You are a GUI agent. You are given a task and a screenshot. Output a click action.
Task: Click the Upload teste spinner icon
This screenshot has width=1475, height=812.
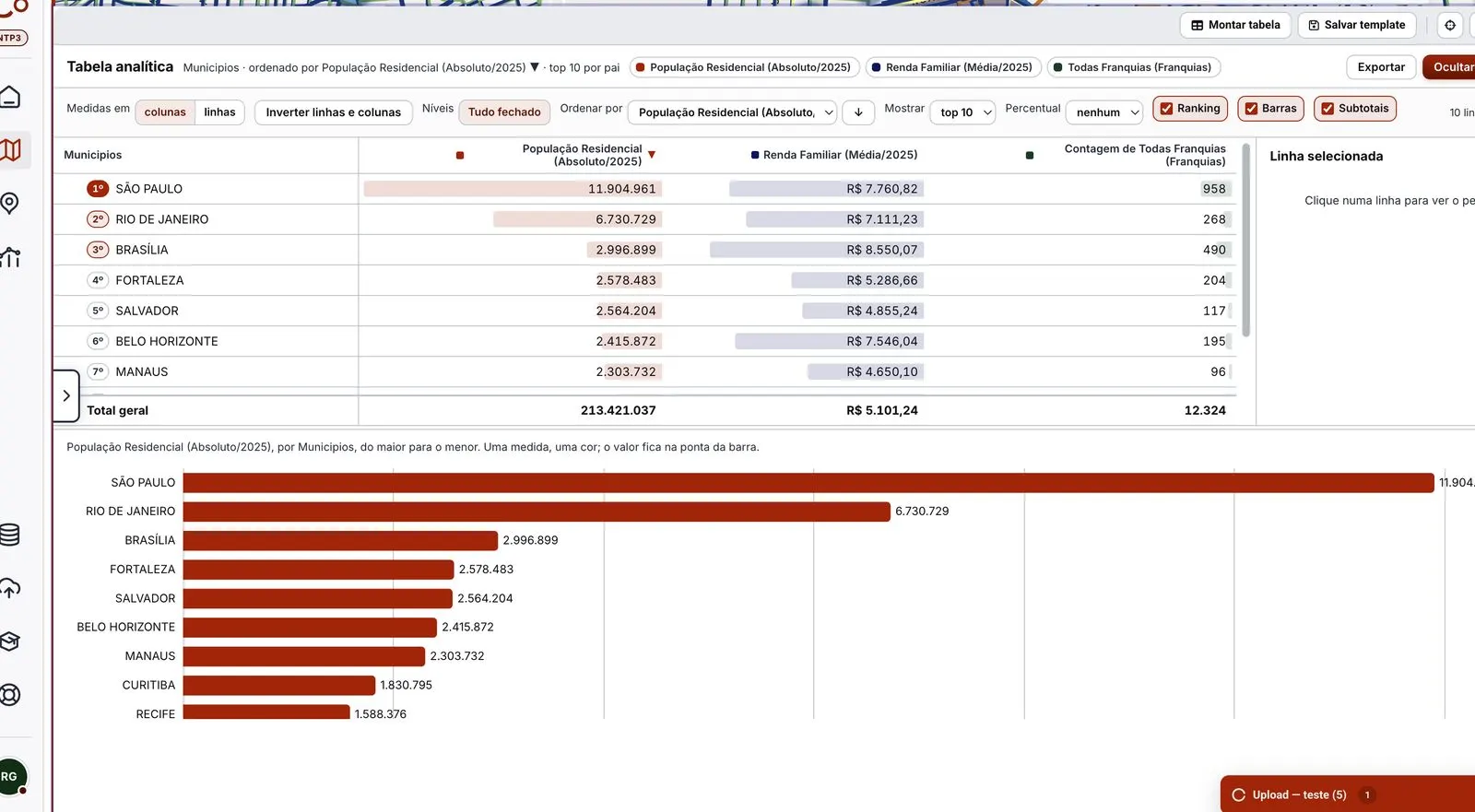click(1238, 794)
